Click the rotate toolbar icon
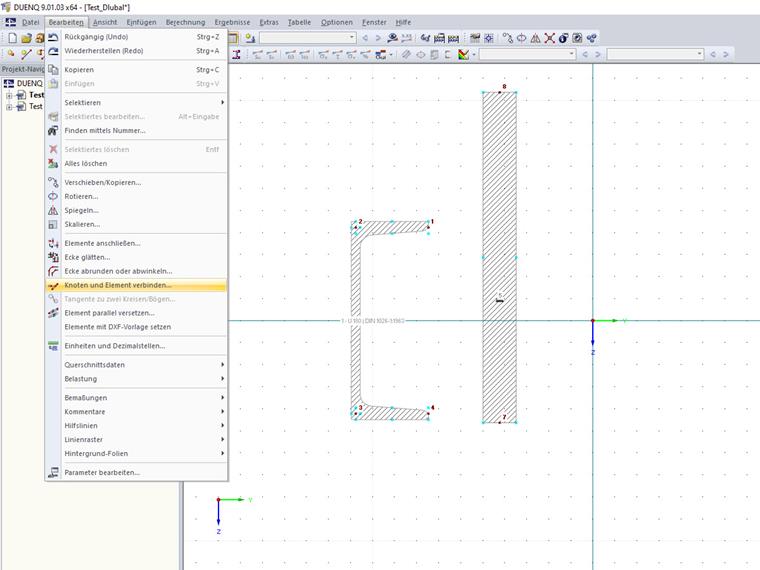Image resolution: width=760 pixels, height=570 pixels. (522, 38)
